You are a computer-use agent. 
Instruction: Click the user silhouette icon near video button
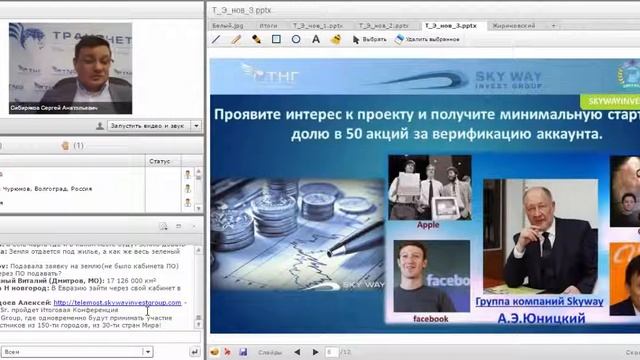coord(100,126)
